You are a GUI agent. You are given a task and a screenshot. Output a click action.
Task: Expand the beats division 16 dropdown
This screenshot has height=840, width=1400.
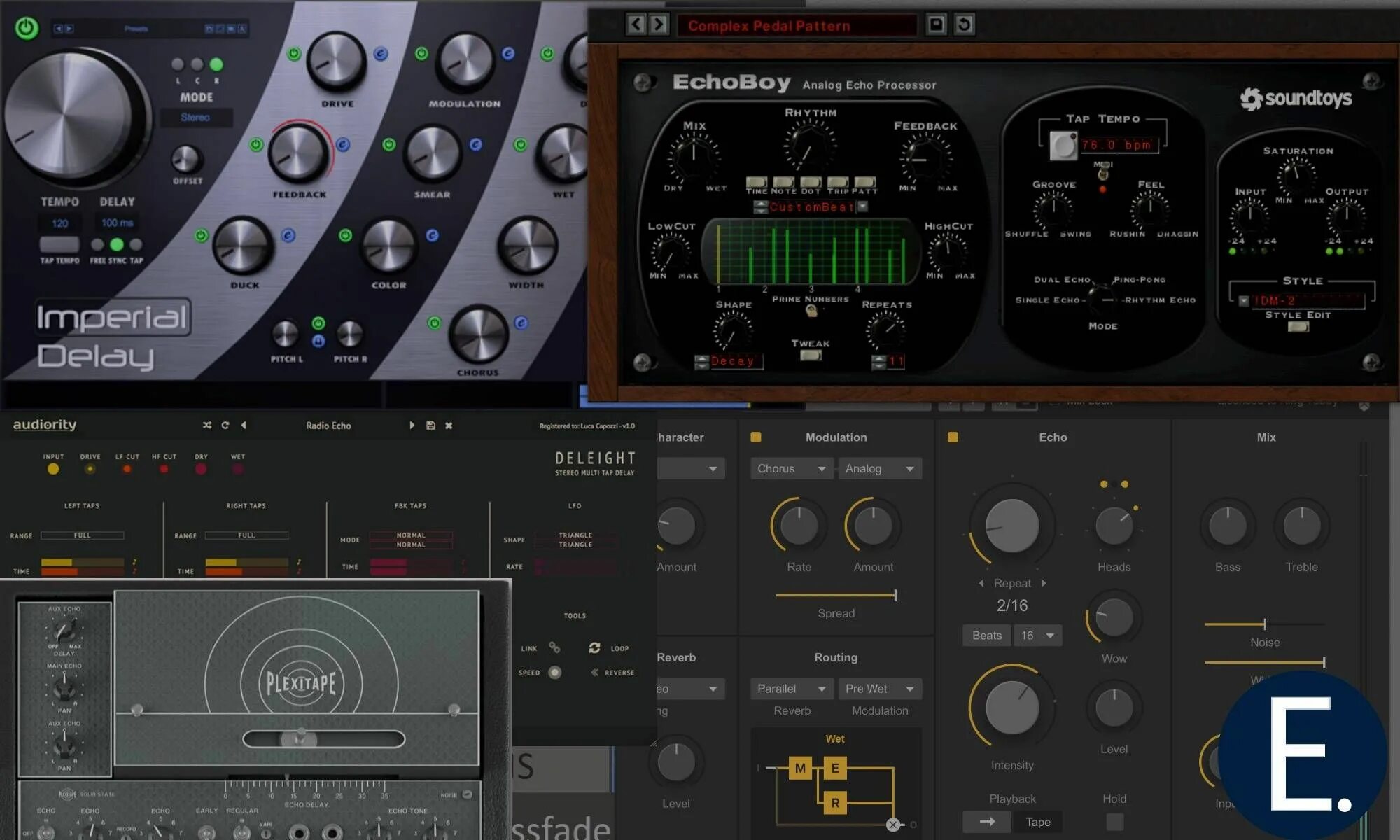(1037, 636)
